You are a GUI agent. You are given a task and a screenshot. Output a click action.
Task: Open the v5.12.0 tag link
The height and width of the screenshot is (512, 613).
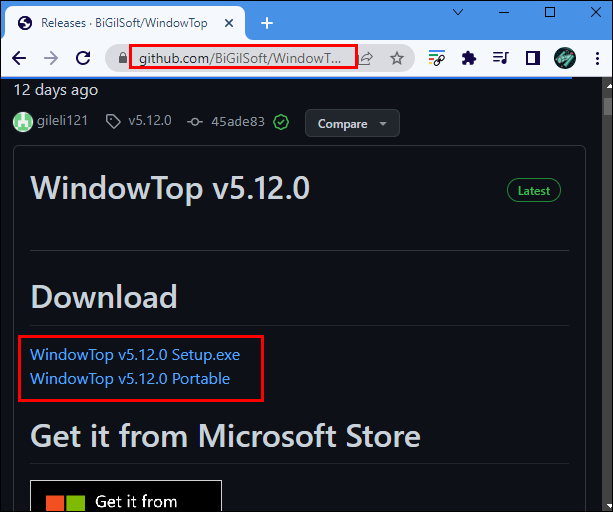coord(150,121)
